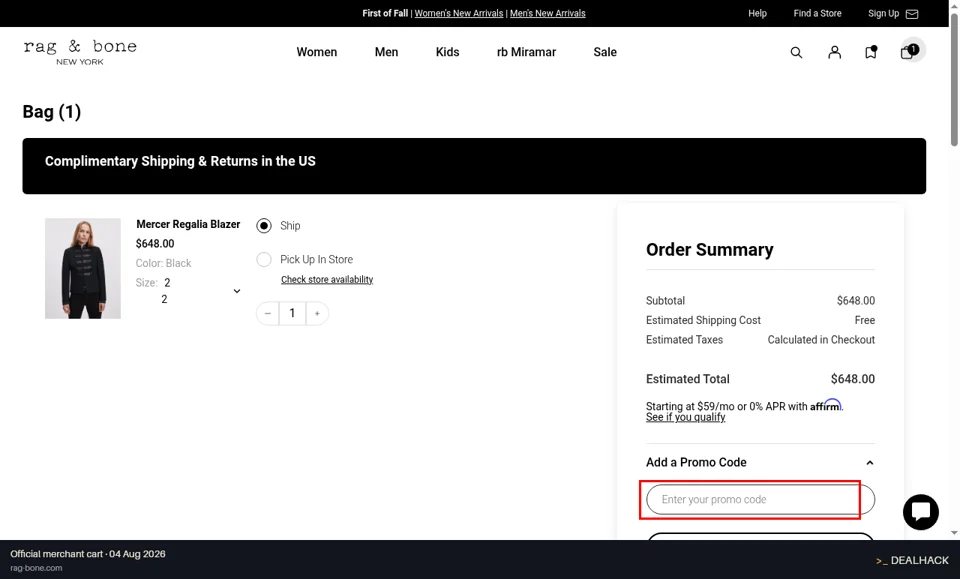Open the Sale menu

(x=605, y=52)
